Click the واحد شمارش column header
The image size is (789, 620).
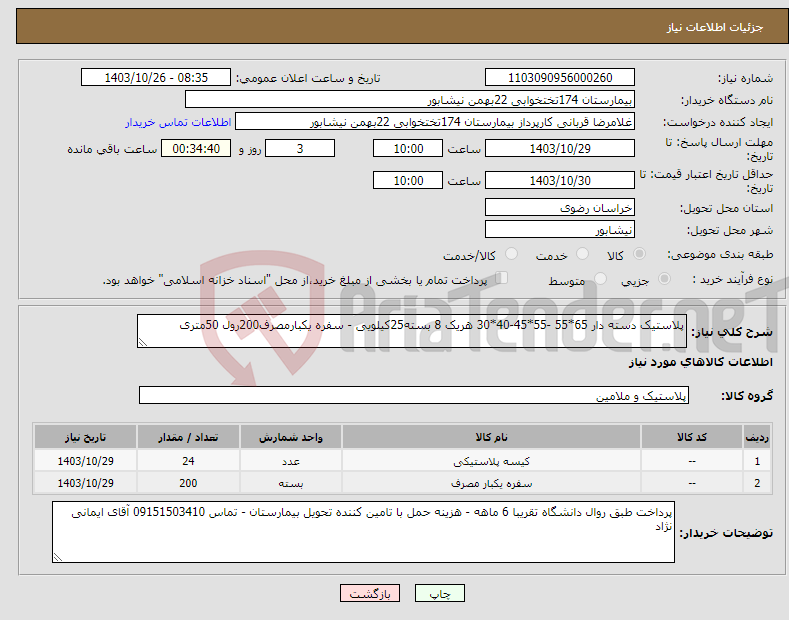291,437
